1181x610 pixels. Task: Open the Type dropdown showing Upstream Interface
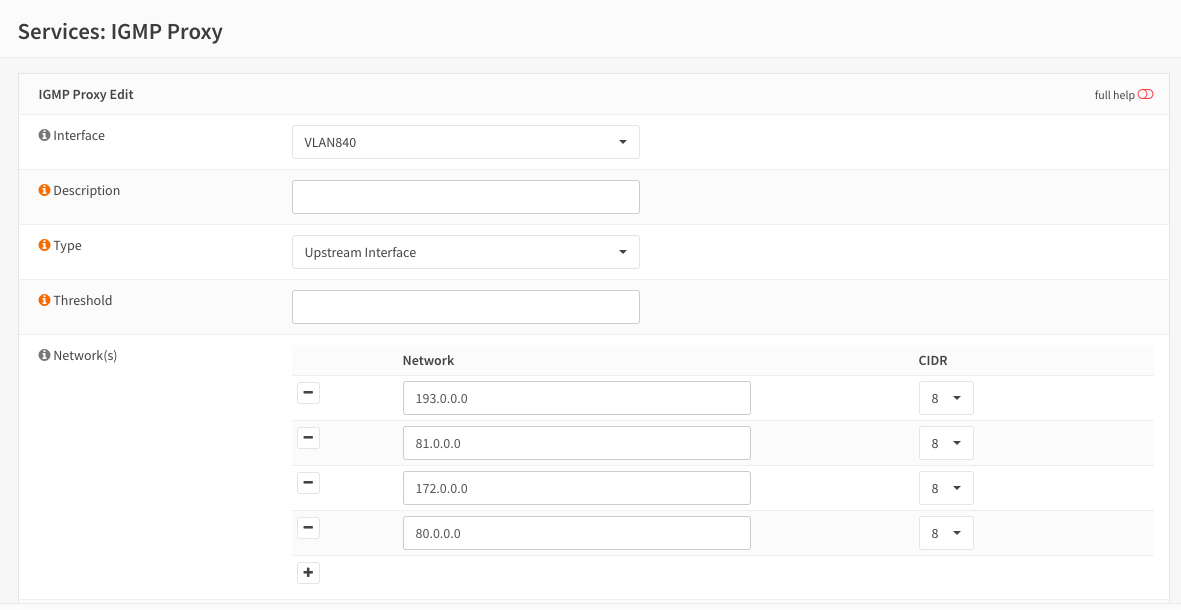click(465, 252)
